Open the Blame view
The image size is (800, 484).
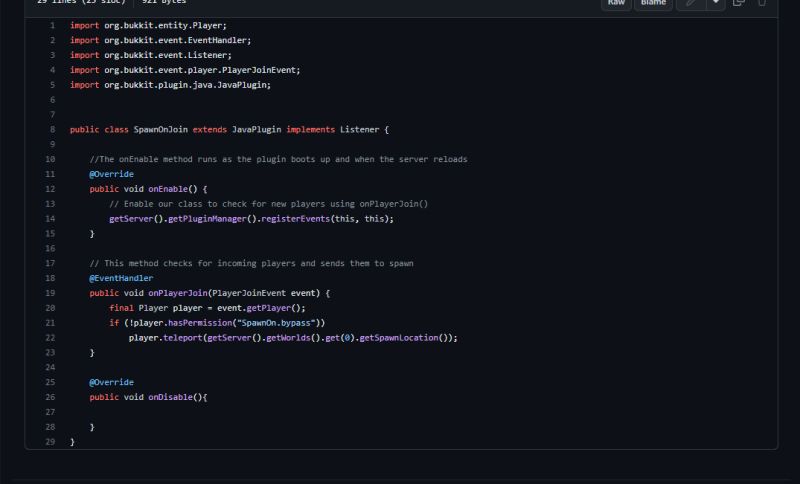coord(653,3)
